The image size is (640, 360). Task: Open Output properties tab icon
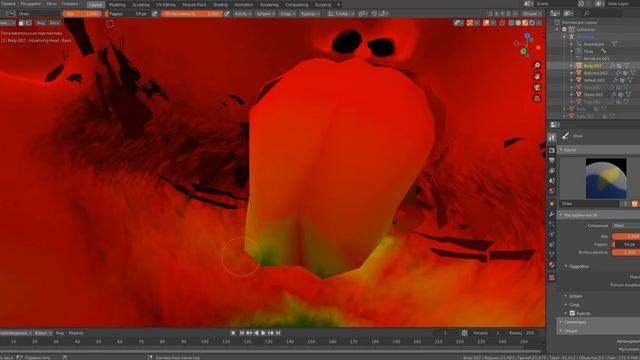(552, 160)
